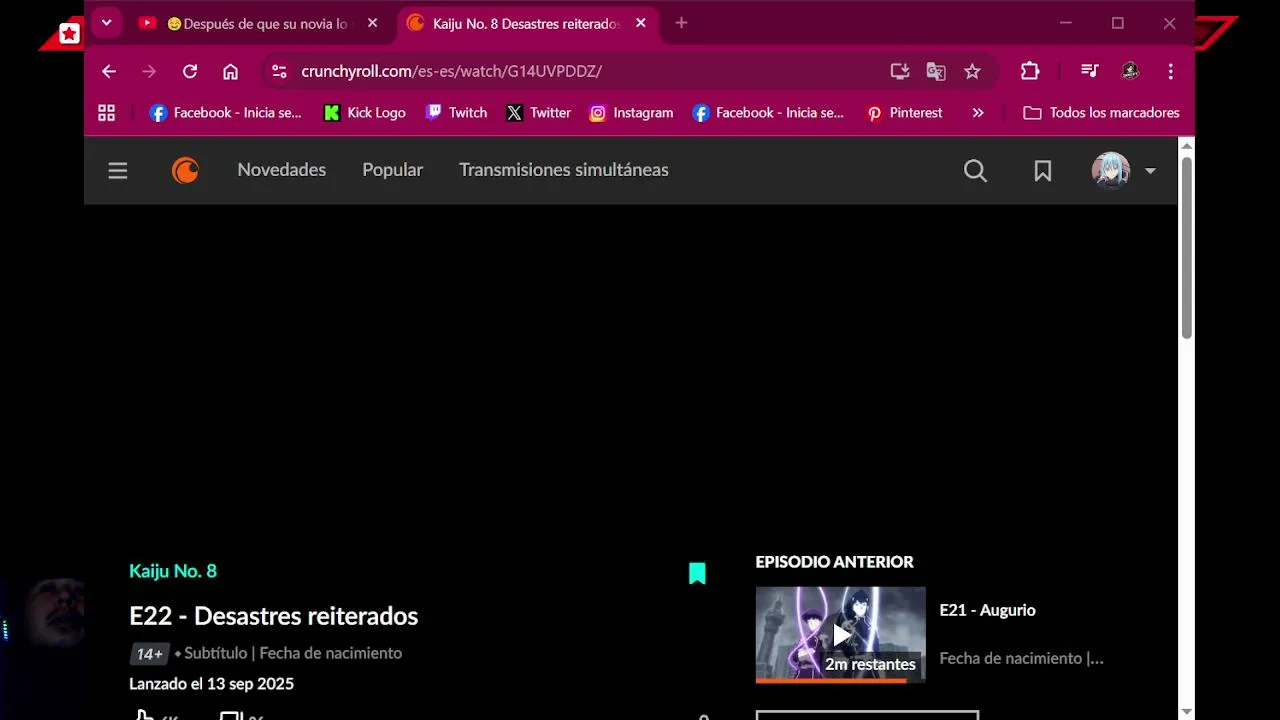Close the YouTube 'Después de que su novia' tab
This screenshot has height=720, width=1280.
click(x=372, y=23)
